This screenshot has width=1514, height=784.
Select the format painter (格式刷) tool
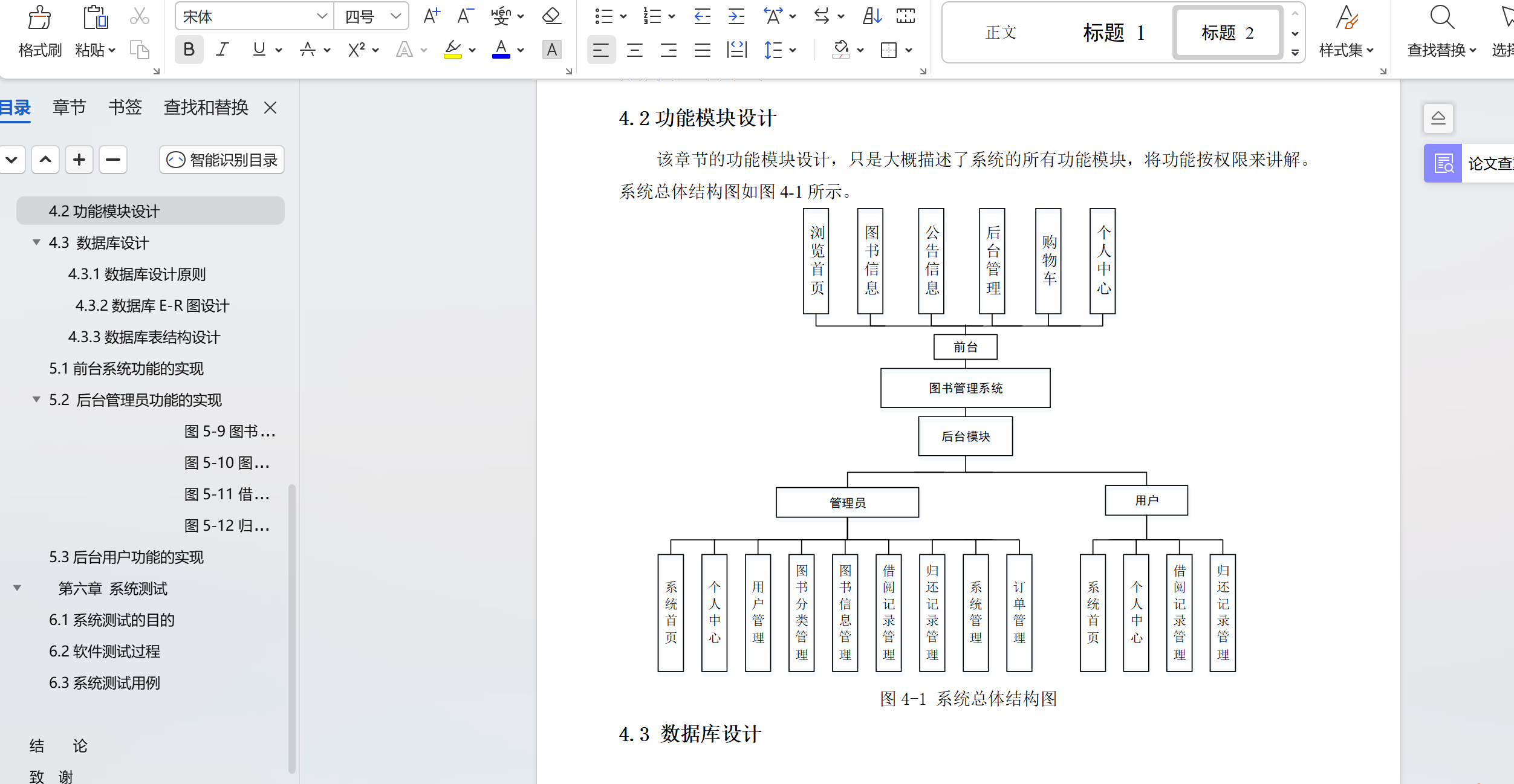click(39, 30)
